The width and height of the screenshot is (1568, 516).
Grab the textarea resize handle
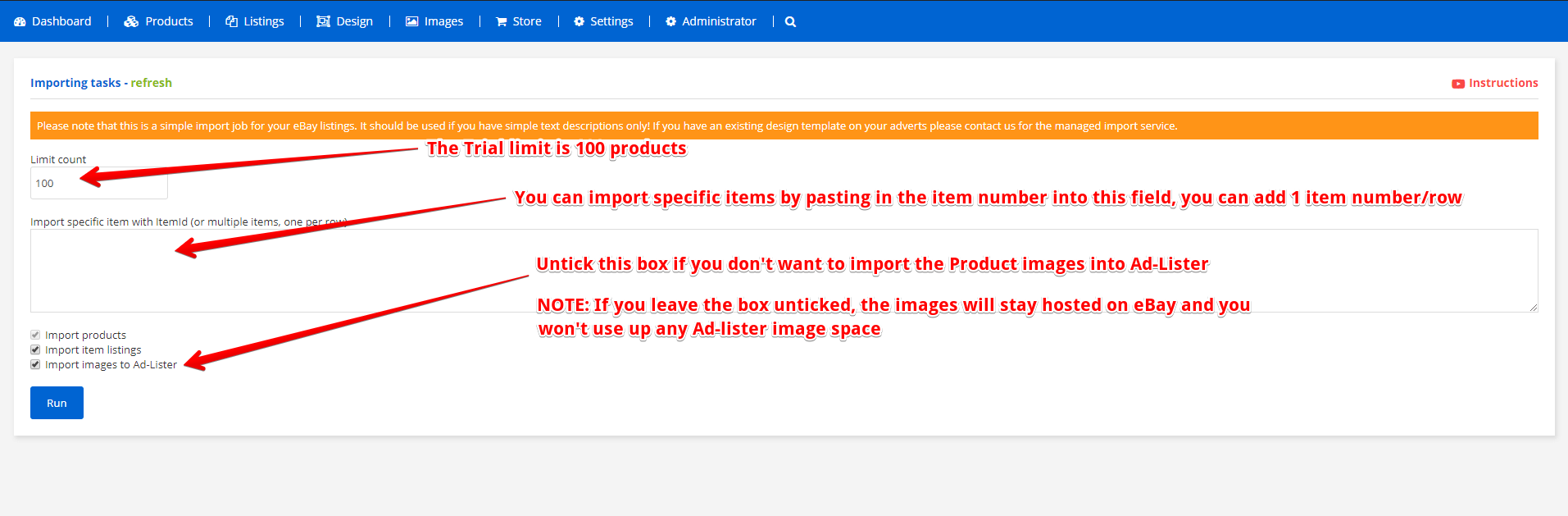(x=1533, y=307)
